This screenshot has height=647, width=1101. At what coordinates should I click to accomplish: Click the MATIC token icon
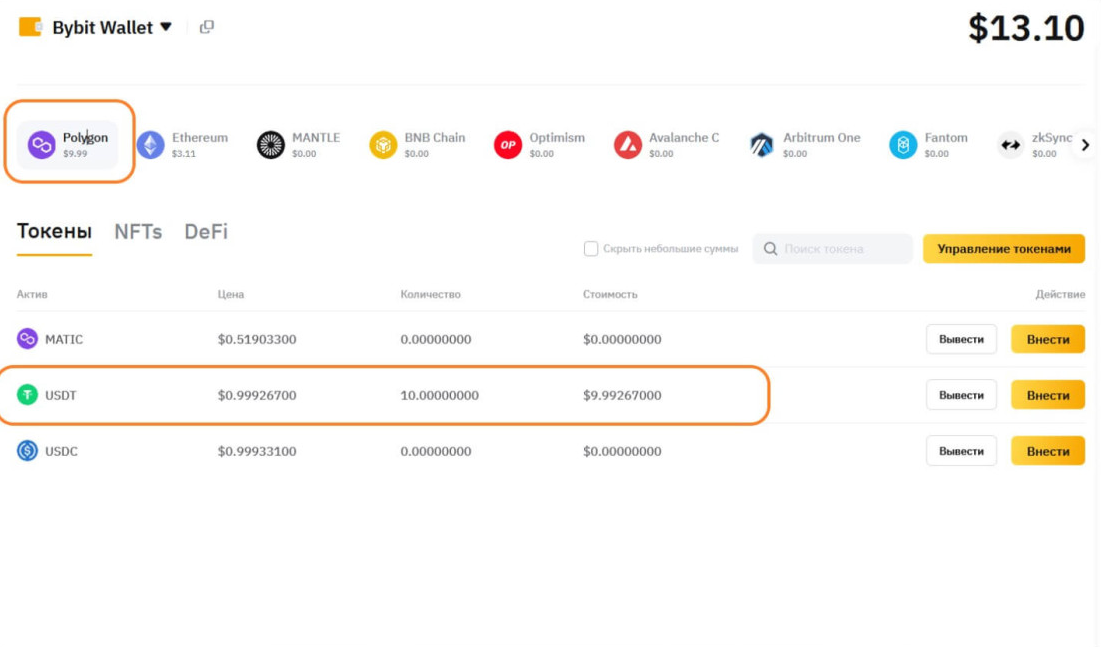(25, 339)
